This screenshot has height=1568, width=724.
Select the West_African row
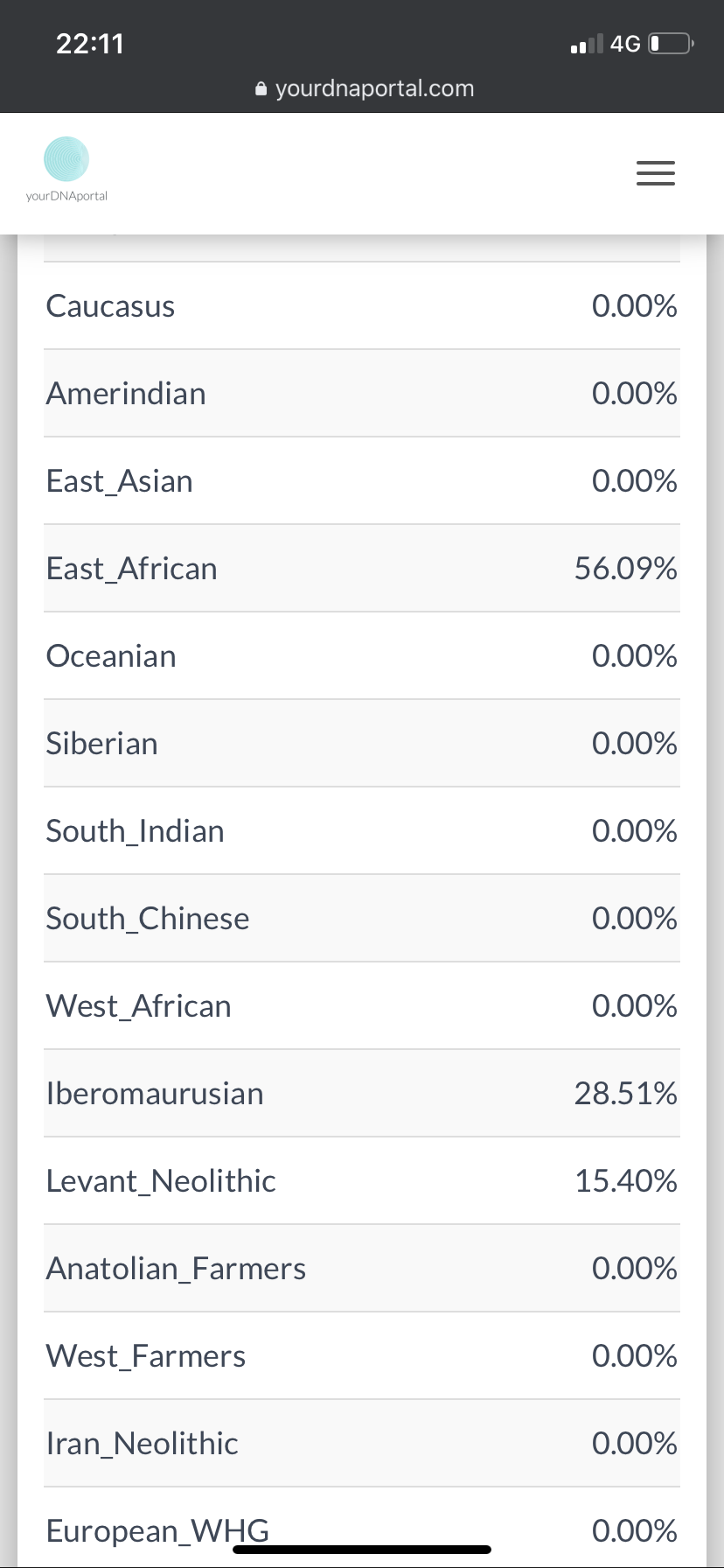tap(362, 1006)
